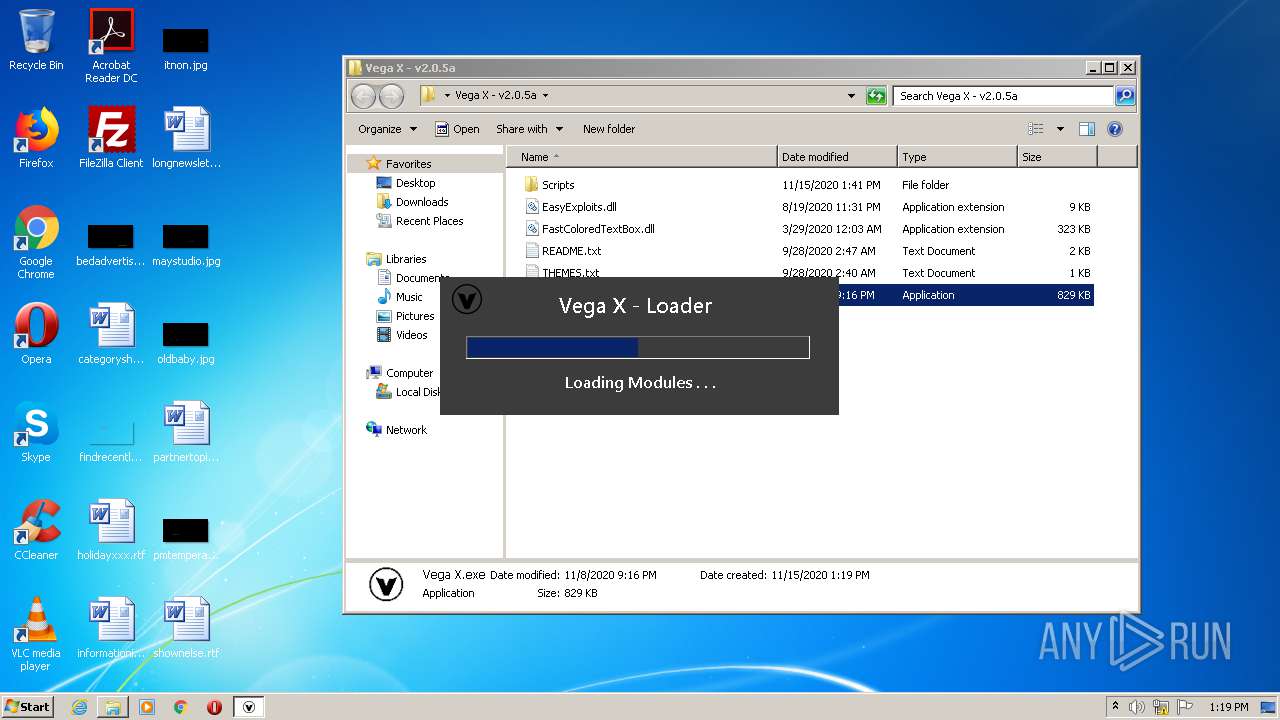Select shownelse.rtf document on desktop

186,628
